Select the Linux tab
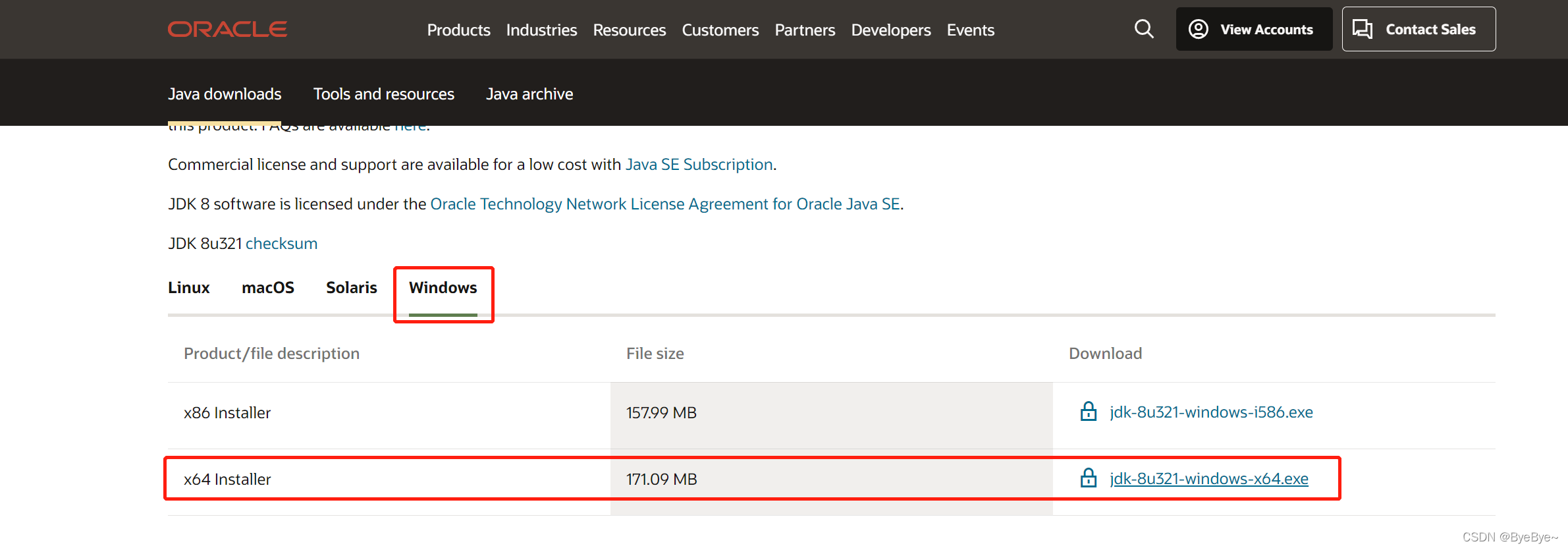 pyautogui.click(x=189, y=288)
